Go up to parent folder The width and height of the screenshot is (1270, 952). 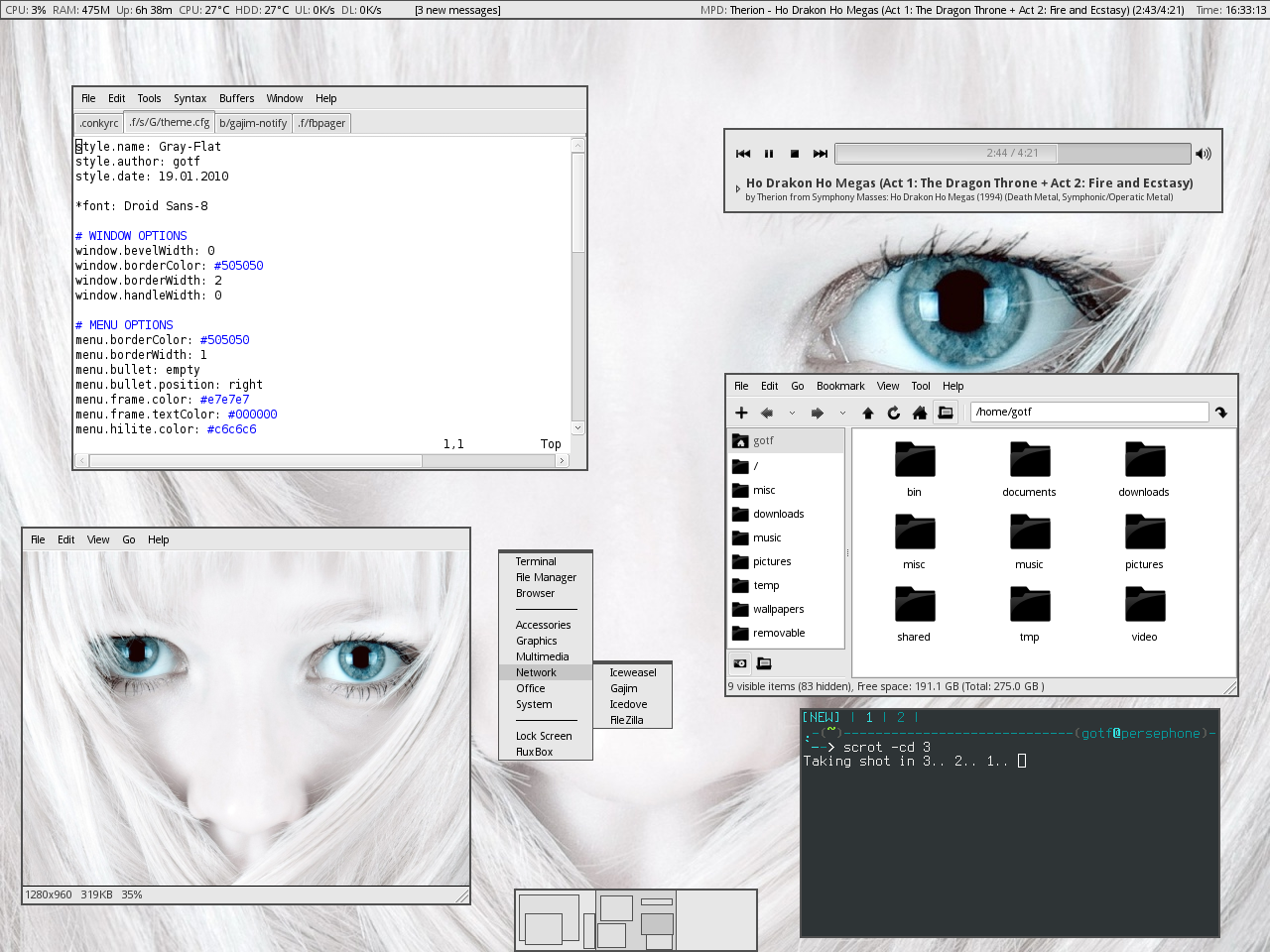[x=868, y=413]
